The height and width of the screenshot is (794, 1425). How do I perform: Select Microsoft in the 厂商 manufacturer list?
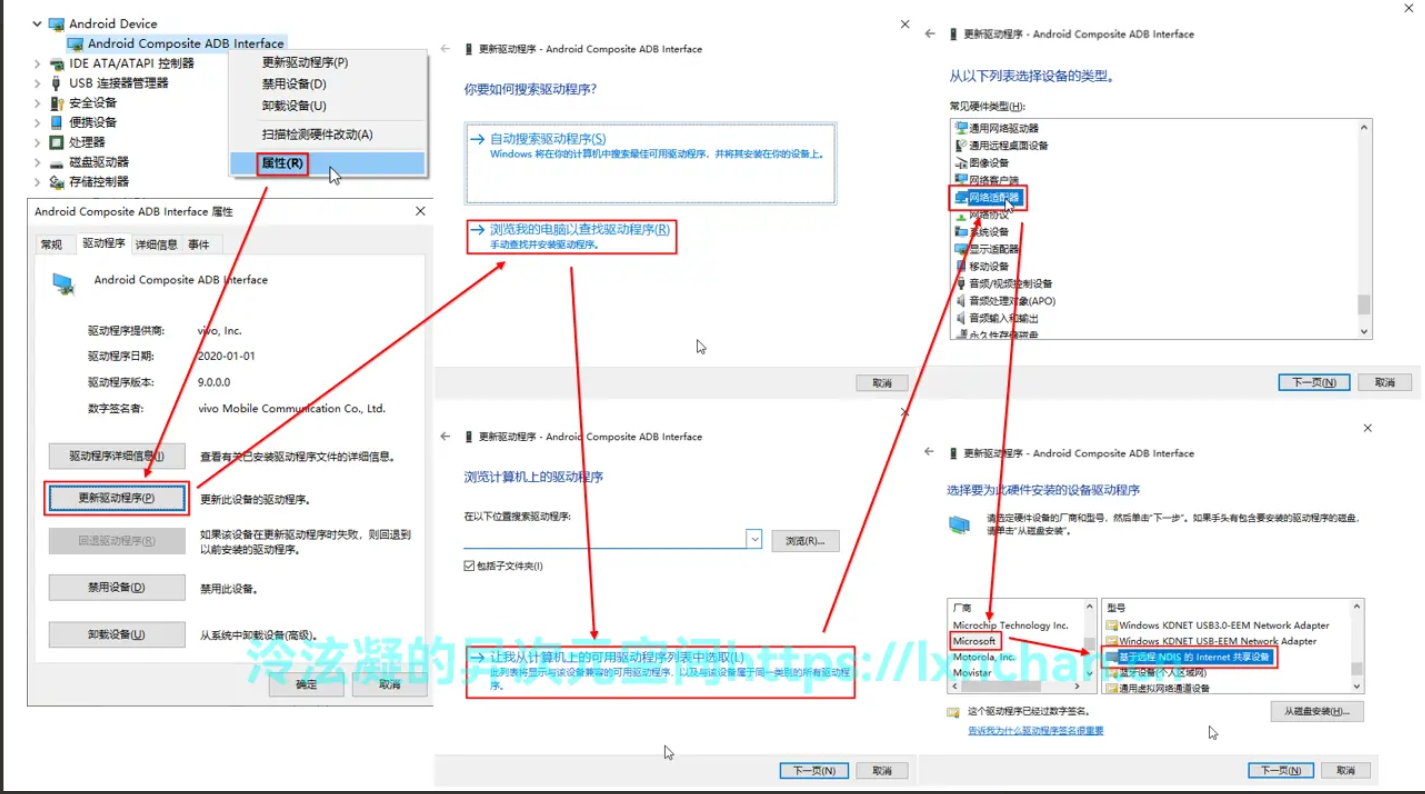pyautogui.click(x=974, y=641)
